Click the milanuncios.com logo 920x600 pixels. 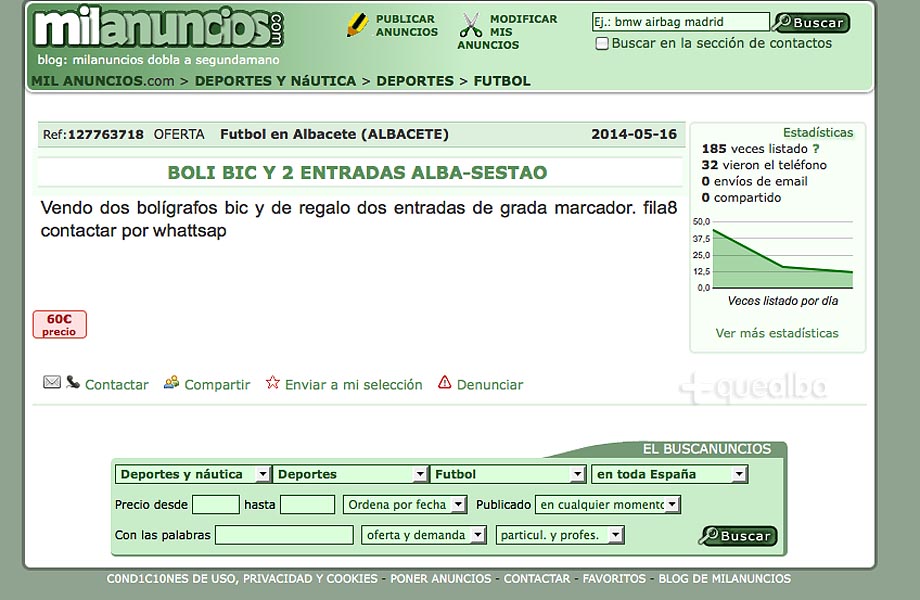click(x=158, y=29)
